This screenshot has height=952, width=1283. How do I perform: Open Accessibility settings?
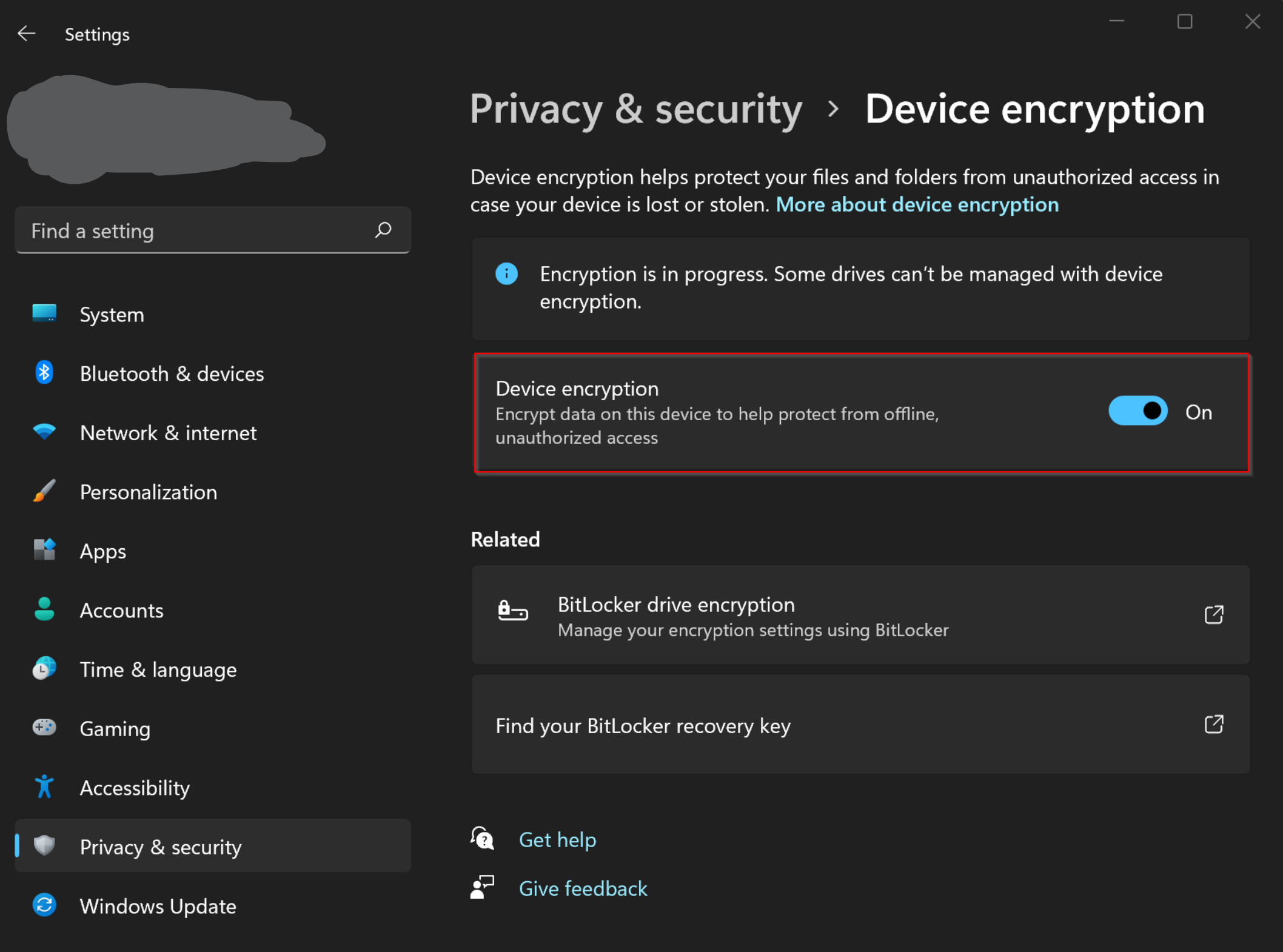coord(213,787)
